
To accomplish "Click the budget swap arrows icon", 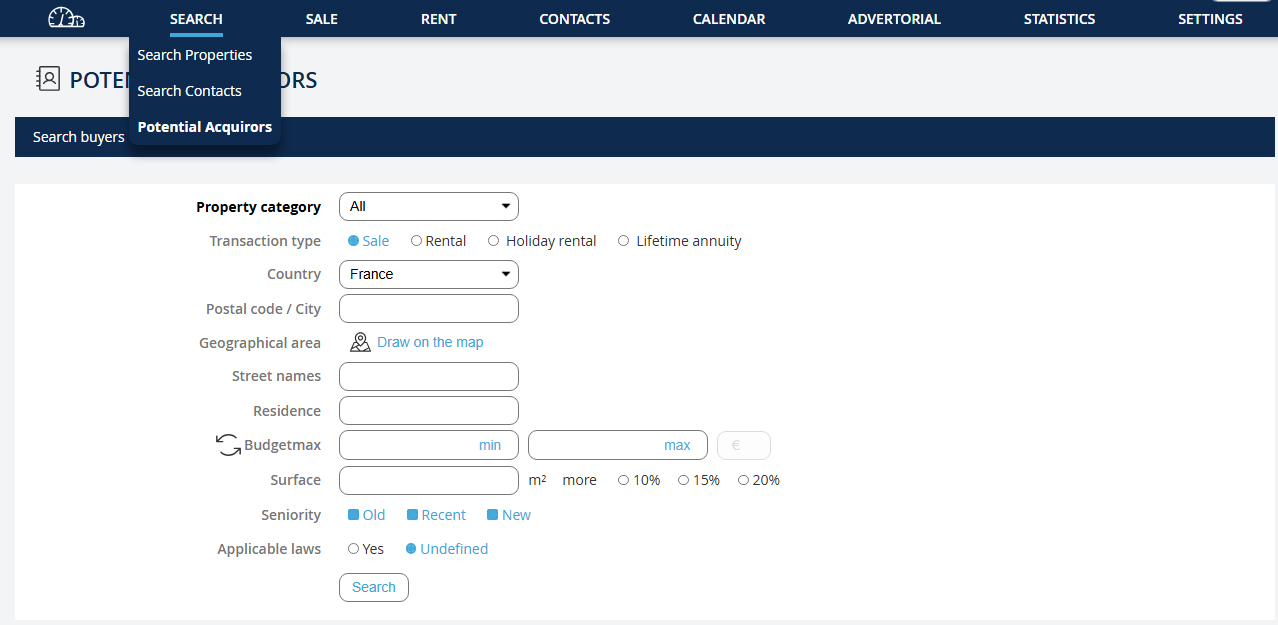I will point(228,445).
